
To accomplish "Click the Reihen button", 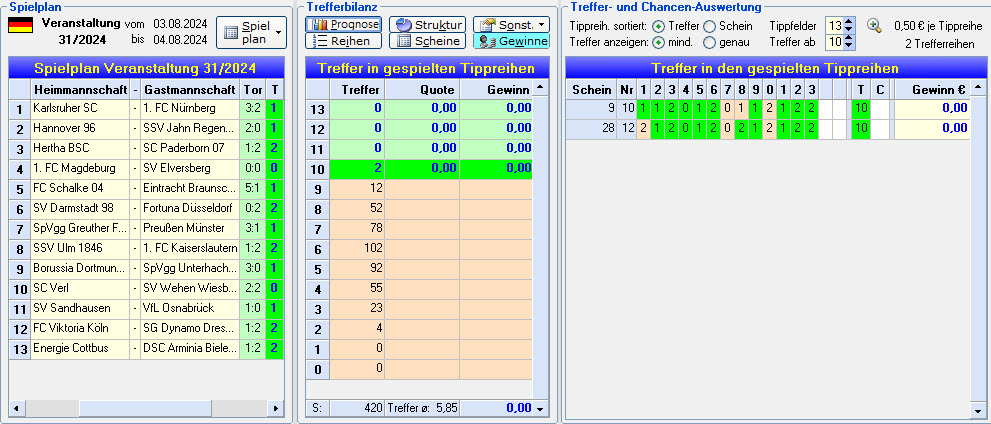I will [343, 41].
